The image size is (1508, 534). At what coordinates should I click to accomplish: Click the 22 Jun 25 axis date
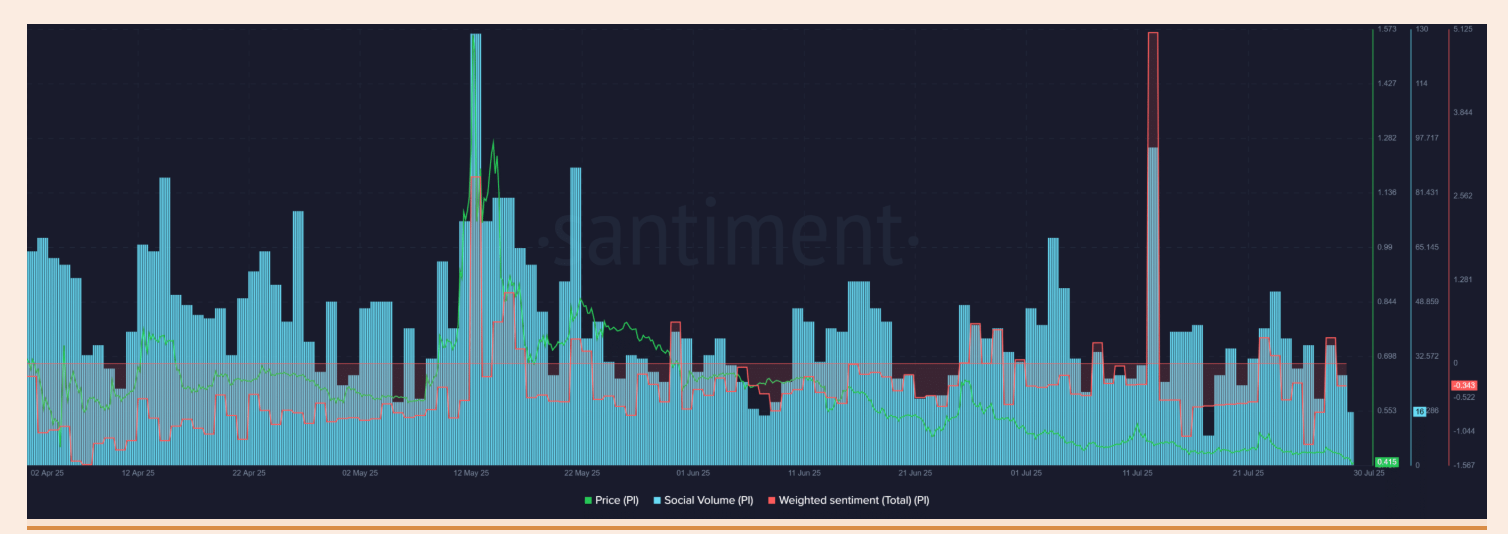[915, 473]
